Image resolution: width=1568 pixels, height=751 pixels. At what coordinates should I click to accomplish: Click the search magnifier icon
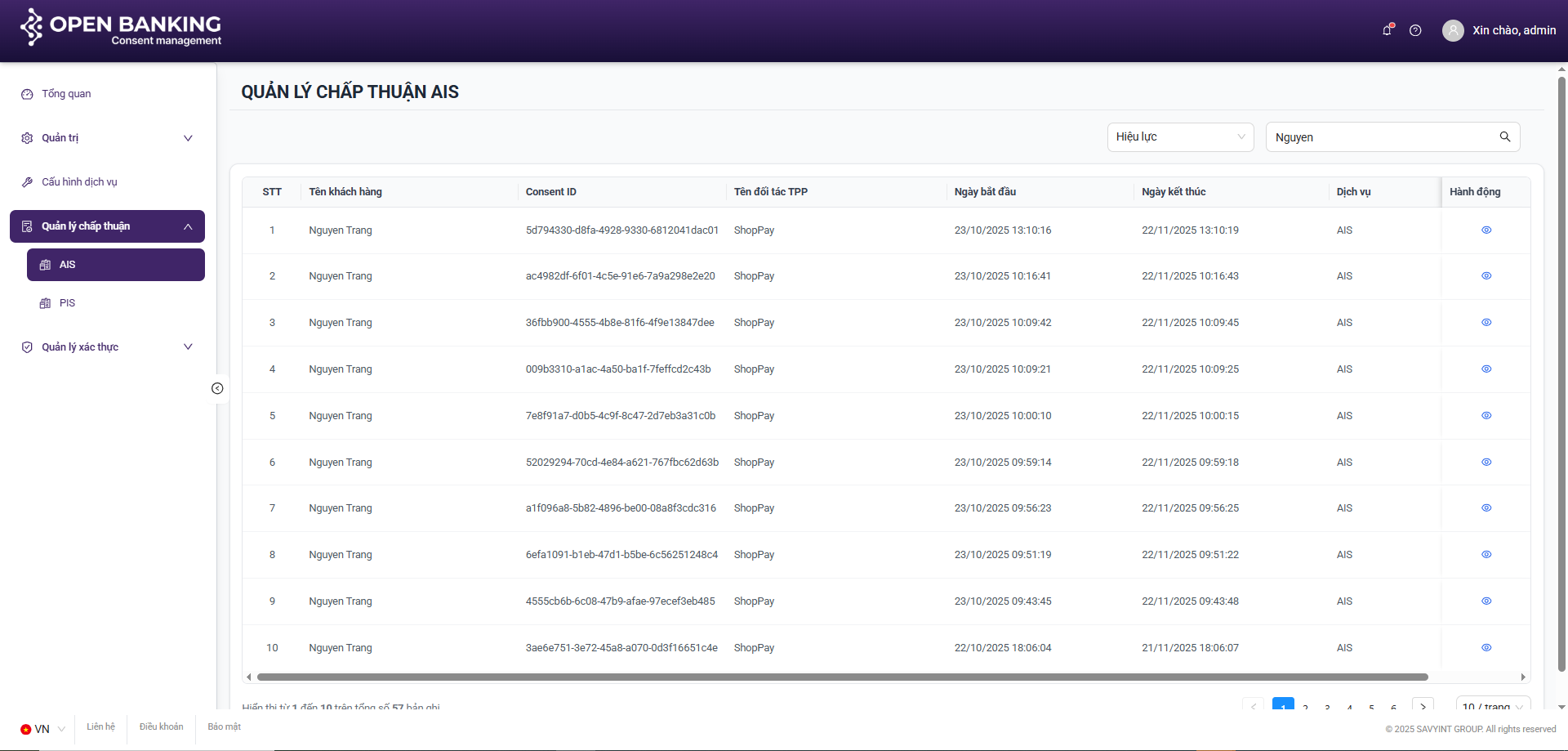click(1504, 136)
